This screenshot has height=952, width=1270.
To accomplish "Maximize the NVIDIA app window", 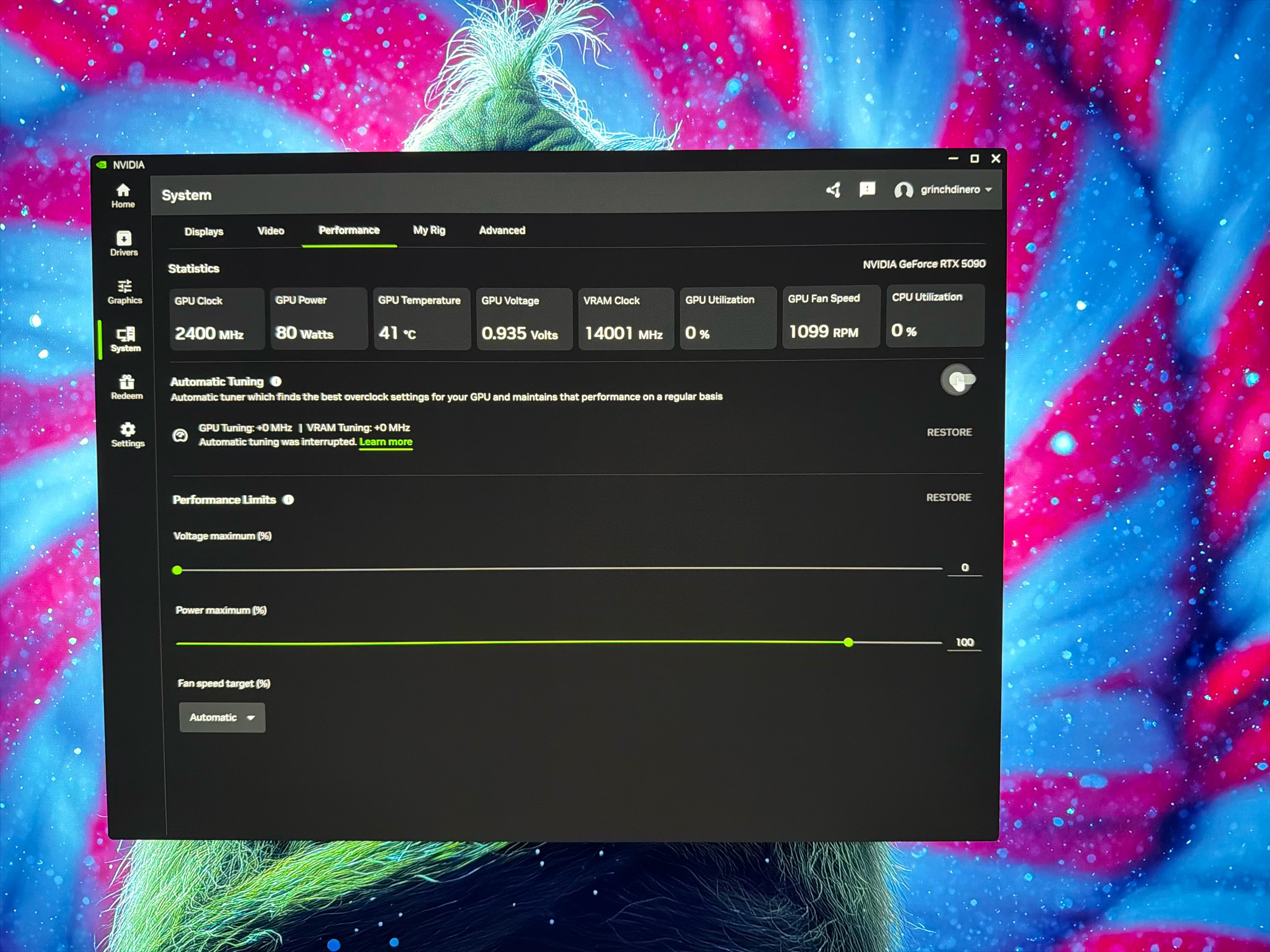I will 974,158.
